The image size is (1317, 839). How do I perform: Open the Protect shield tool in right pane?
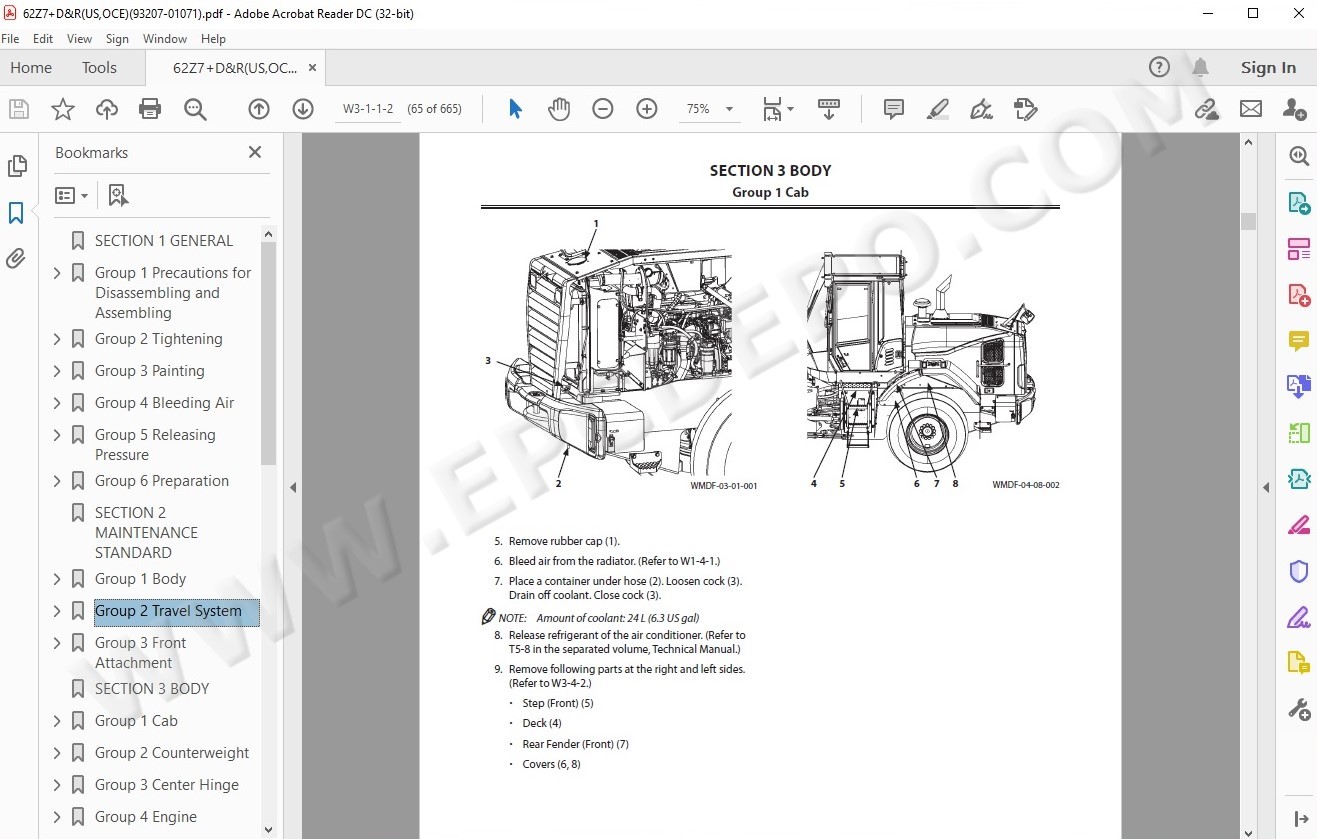pos(1299,571)
